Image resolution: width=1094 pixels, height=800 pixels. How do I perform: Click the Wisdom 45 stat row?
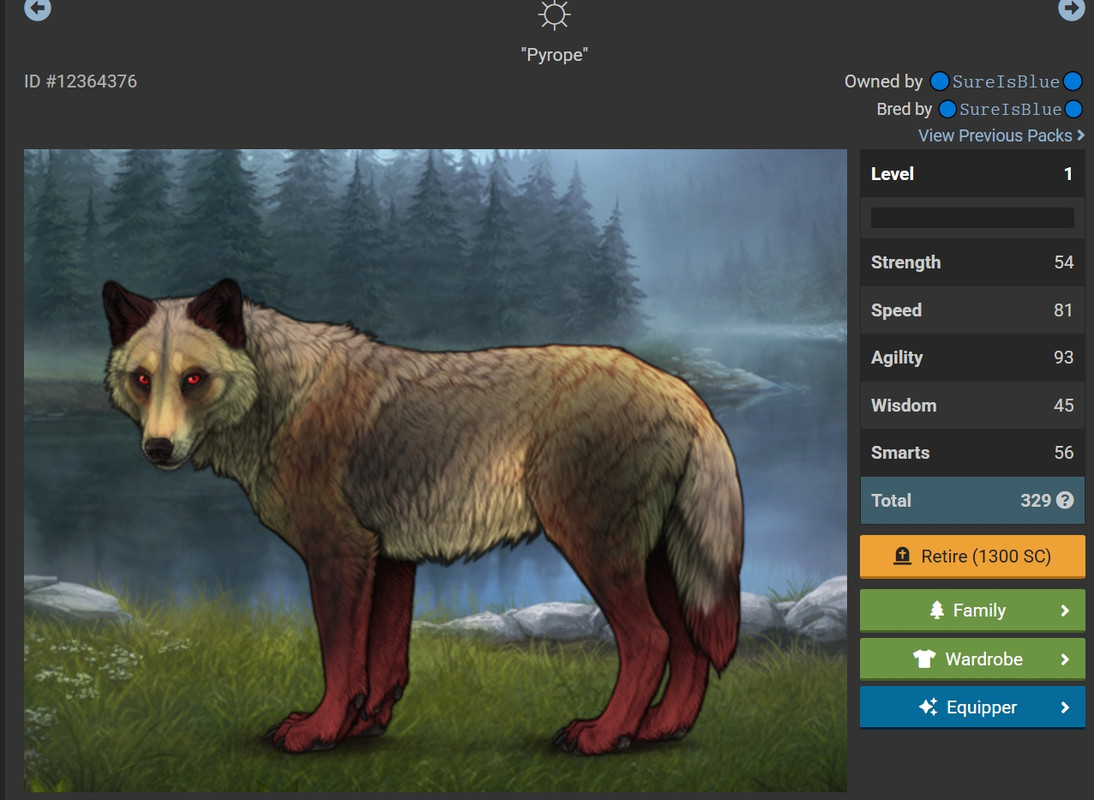[972, 405]
